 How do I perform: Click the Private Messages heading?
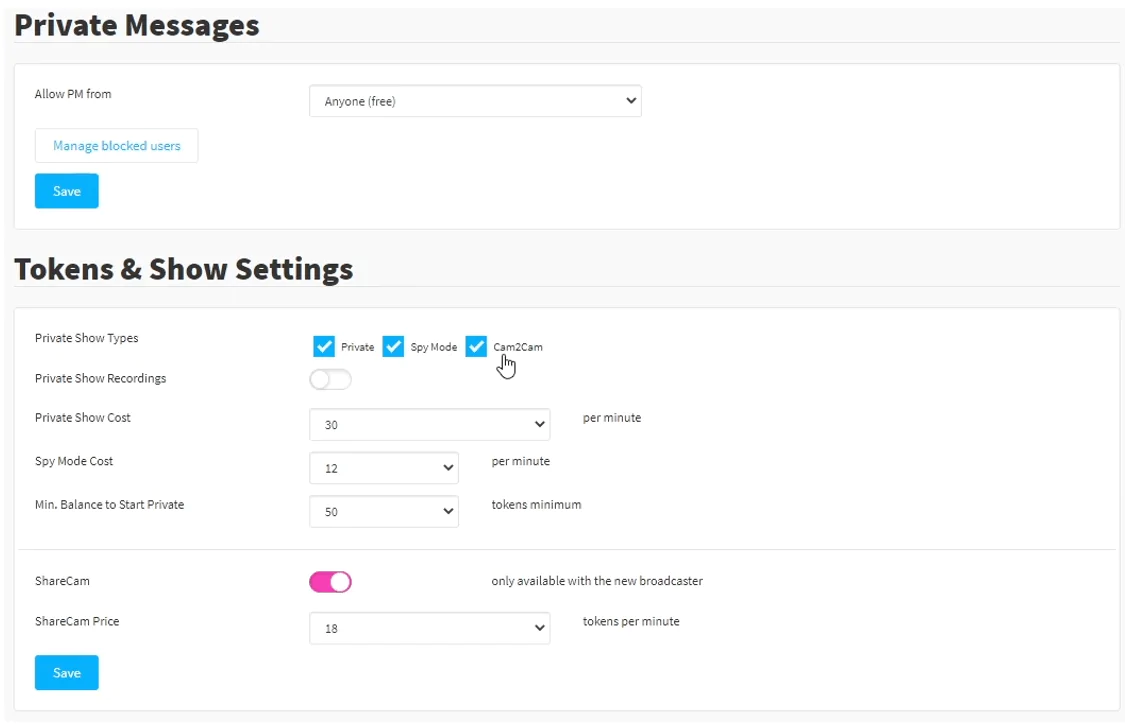pyautogui.click(x=136, y=25)
